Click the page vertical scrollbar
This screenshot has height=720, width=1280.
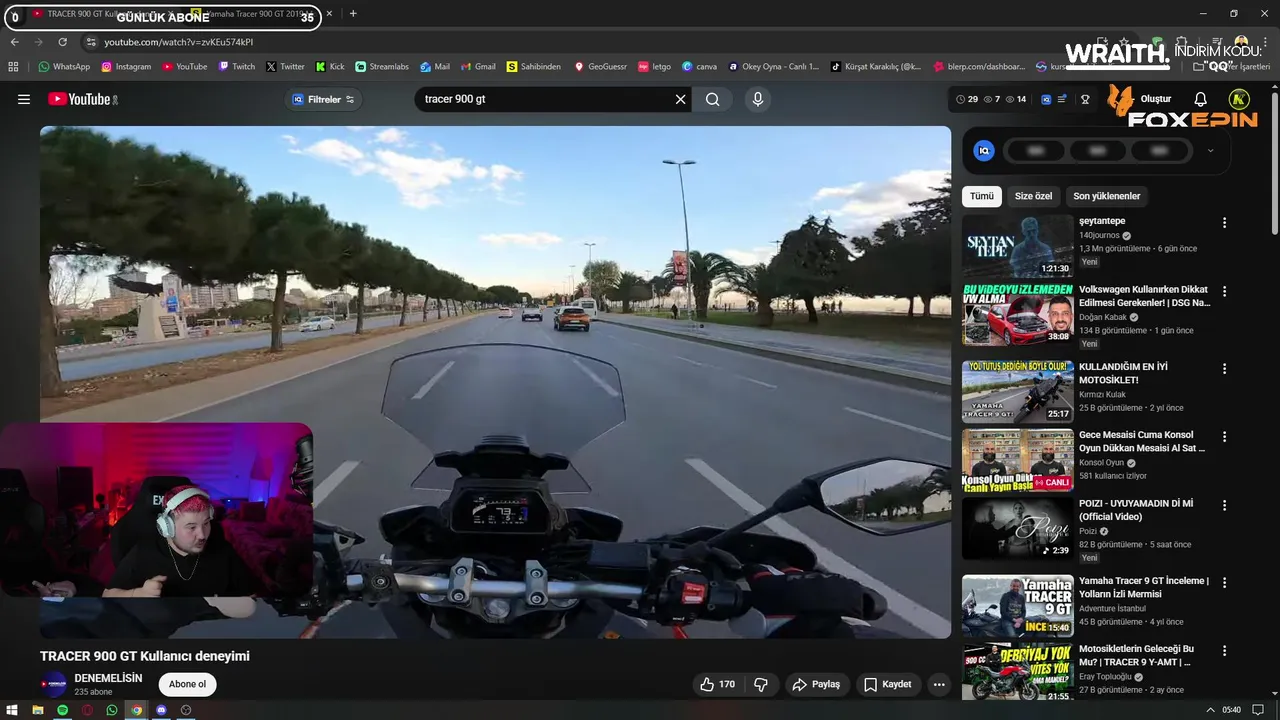pyautogui.click(x=1274, y=162)
